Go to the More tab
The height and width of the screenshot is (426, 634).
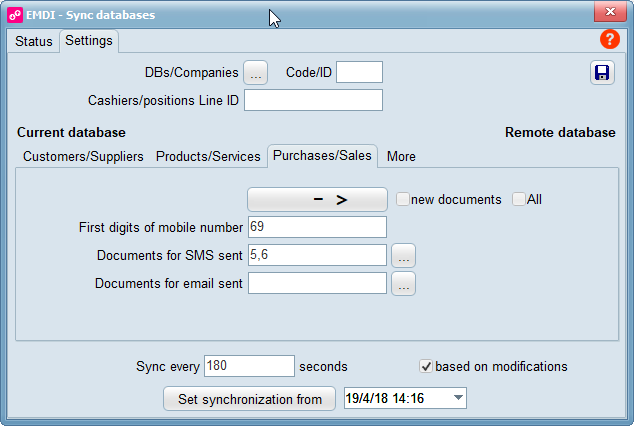click(401, 156)
